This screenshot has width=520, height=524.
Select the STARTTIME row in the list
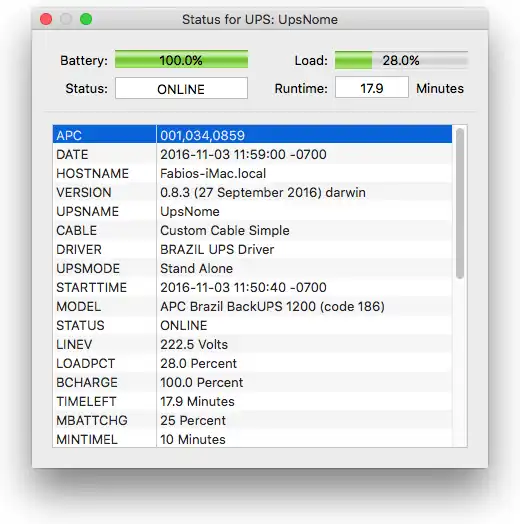pos(252,287)
